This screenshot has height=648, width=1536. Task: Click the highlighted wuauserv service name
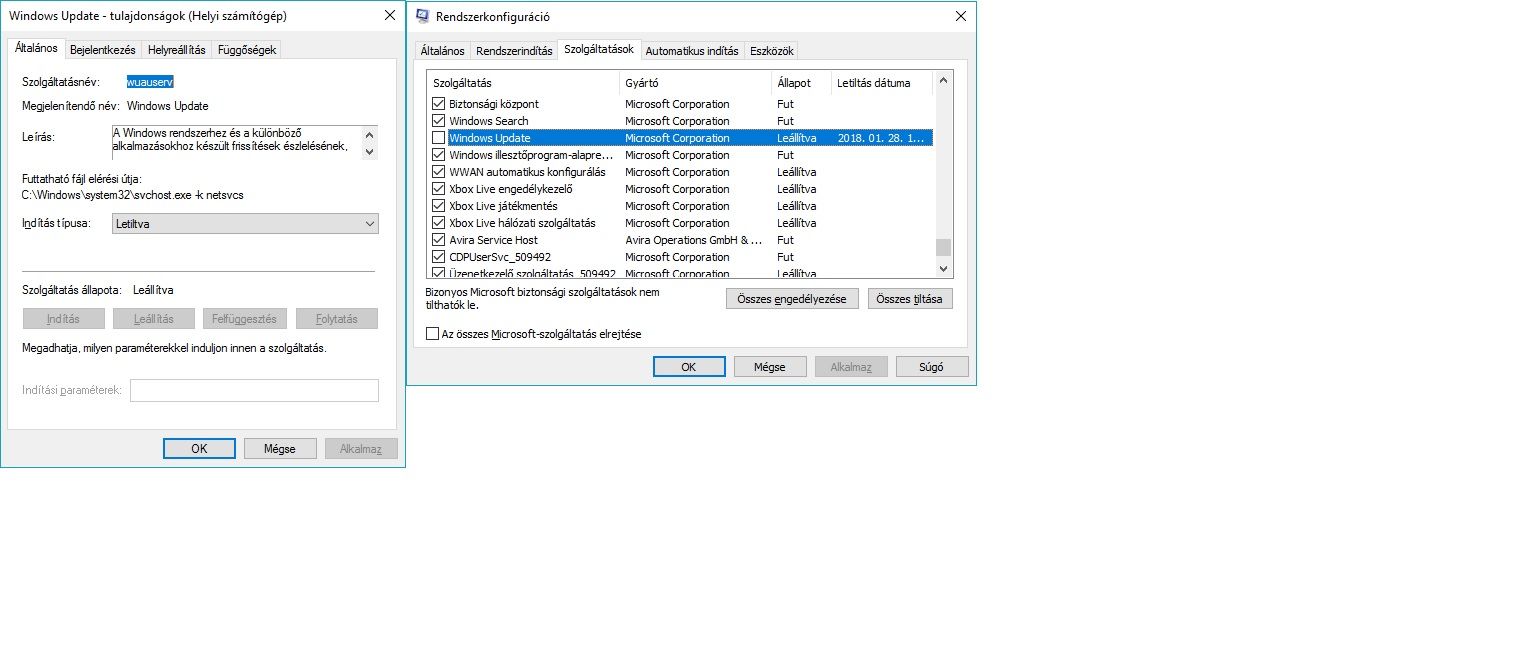150,81
